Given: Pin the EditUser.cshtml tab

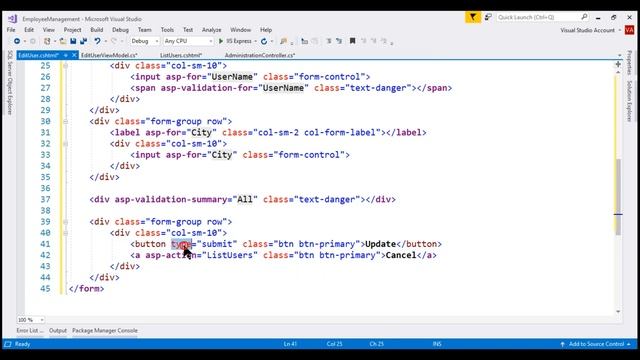Looking at the screenshot, I should click(x=66, y=55).
